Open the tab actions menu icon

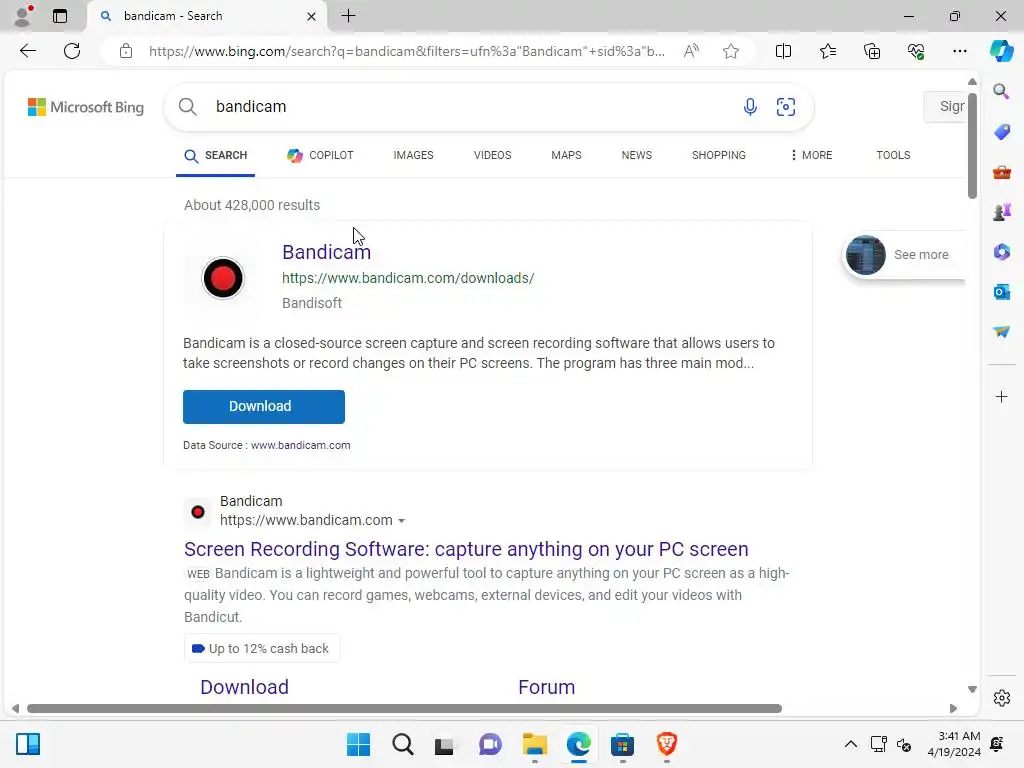[x=60, y=16]
